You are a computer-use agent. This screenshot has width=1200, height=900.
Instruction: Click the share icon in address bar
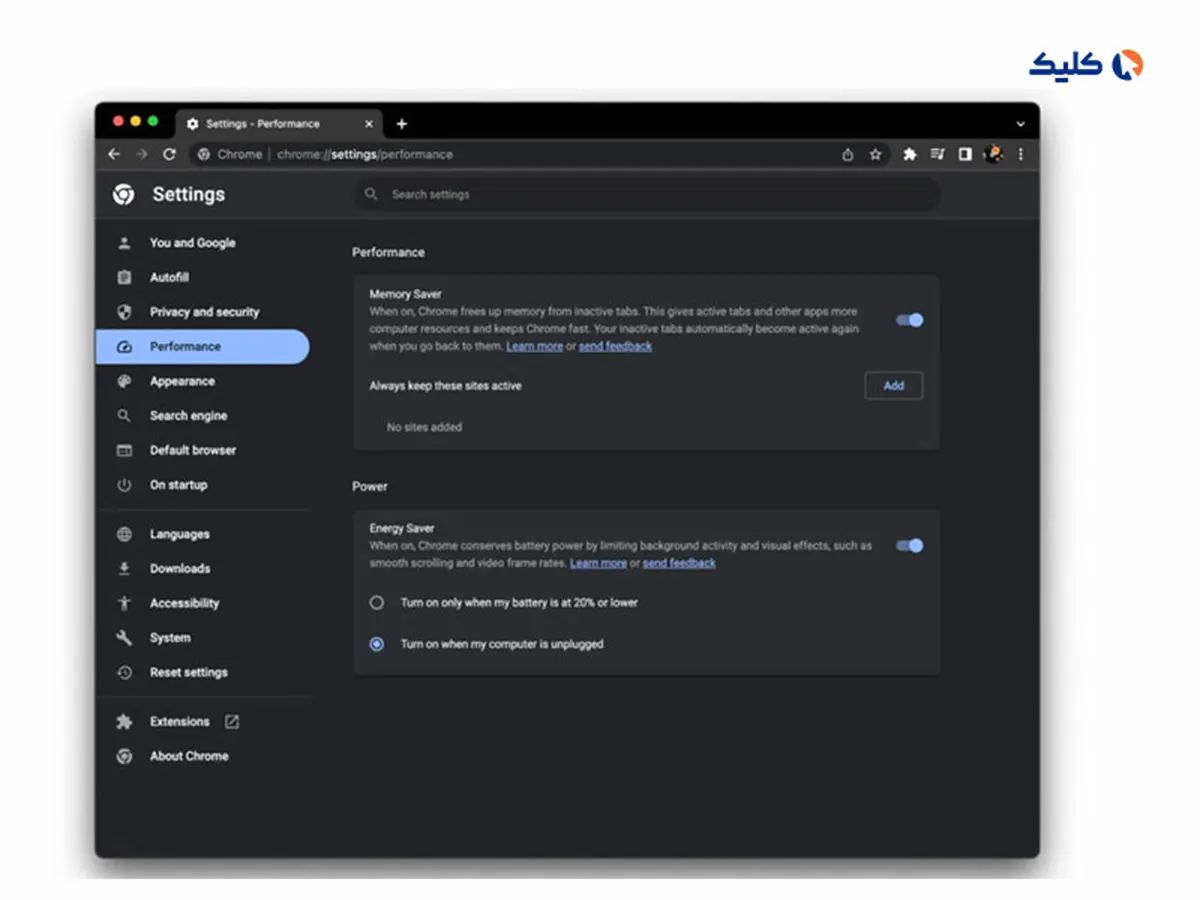pyautogui.click(x=848, y=154)
